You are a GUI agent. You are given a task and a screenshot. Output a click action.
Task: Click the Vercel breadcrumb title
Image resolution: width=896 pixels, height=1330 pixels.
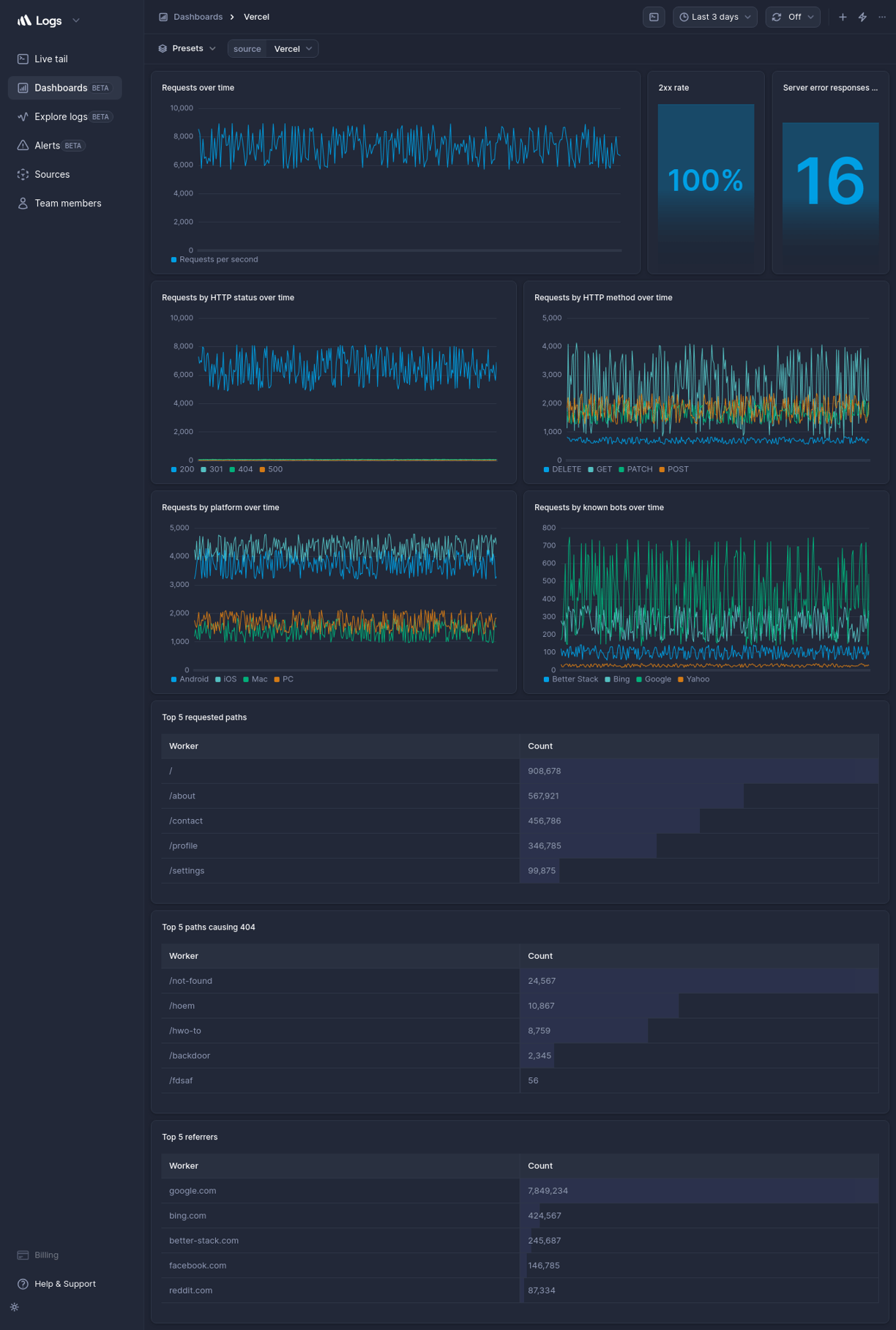point(256,17)
